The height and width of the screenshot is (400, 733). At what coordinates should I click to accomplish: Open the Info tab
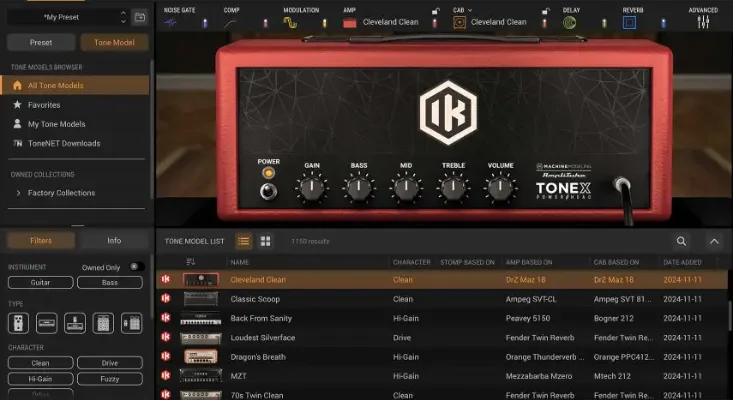tap(114, 240)
